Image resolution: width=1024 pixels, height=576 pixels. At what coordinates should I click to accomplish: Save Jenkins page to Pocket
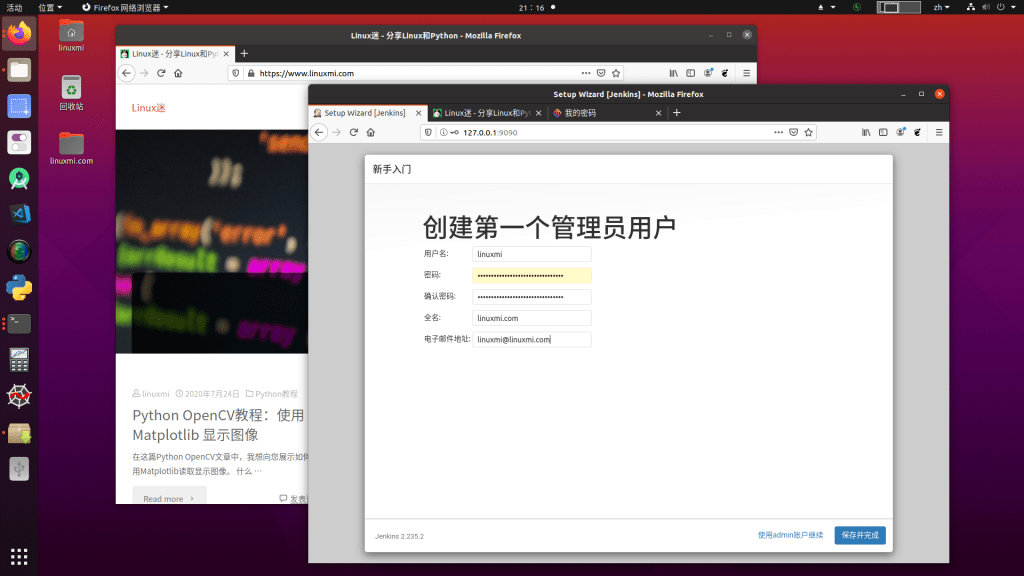point(793,132)
